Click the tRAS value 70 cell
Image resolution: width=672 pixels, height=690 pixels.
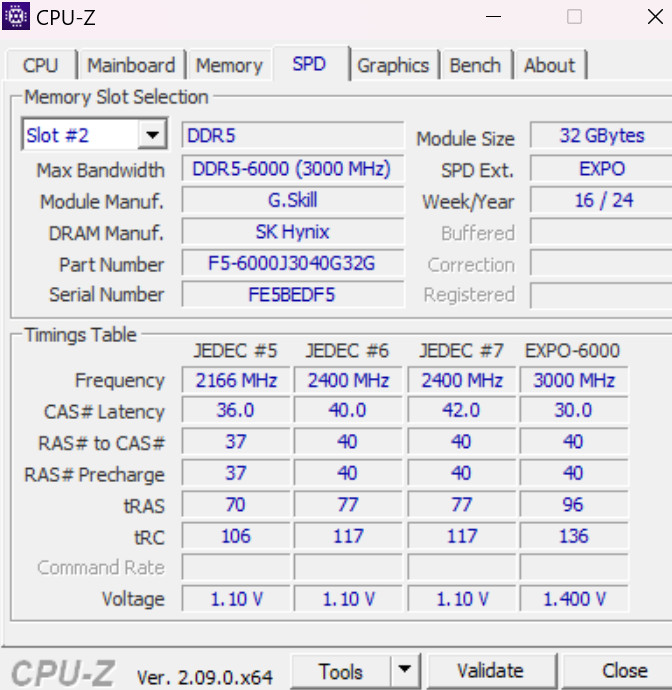click(x=236, y=504)
